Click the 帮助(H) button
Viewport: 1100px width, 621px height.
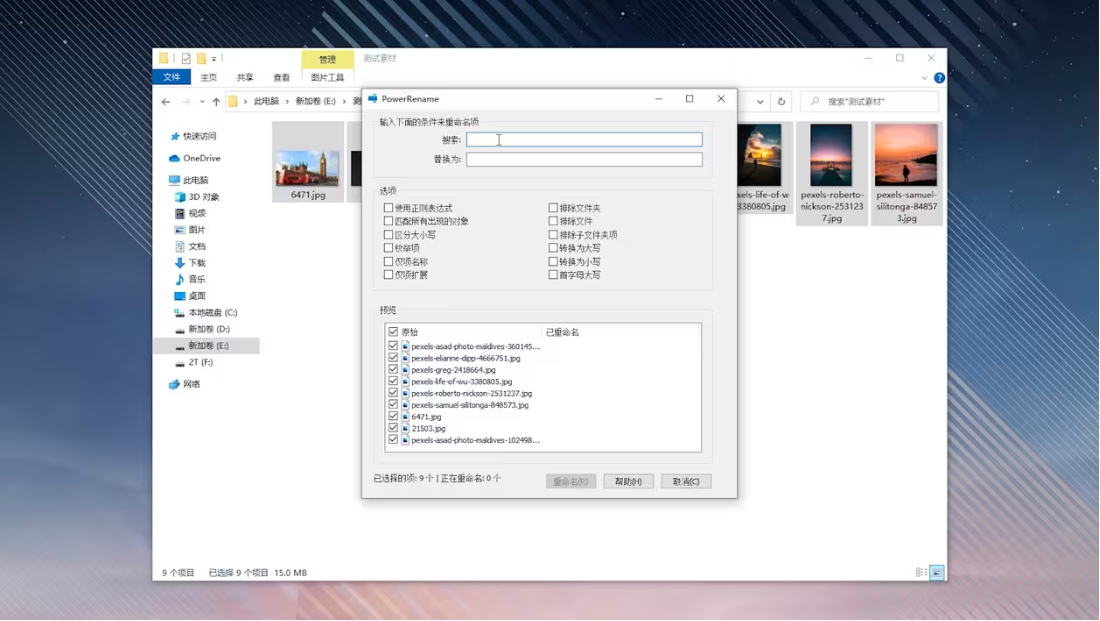629,481
